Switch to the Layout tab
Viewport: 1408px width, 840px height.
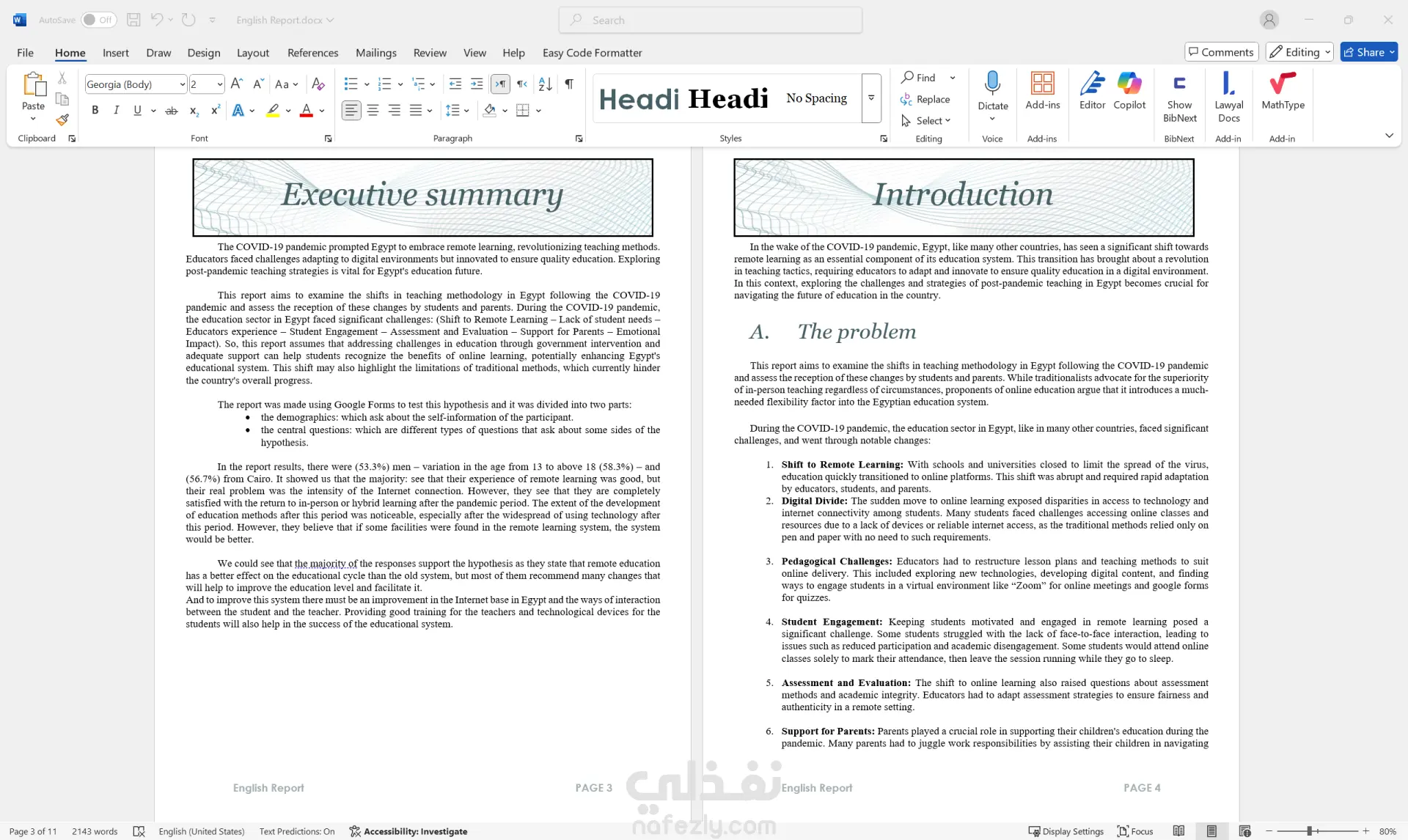tap(252, 53)
